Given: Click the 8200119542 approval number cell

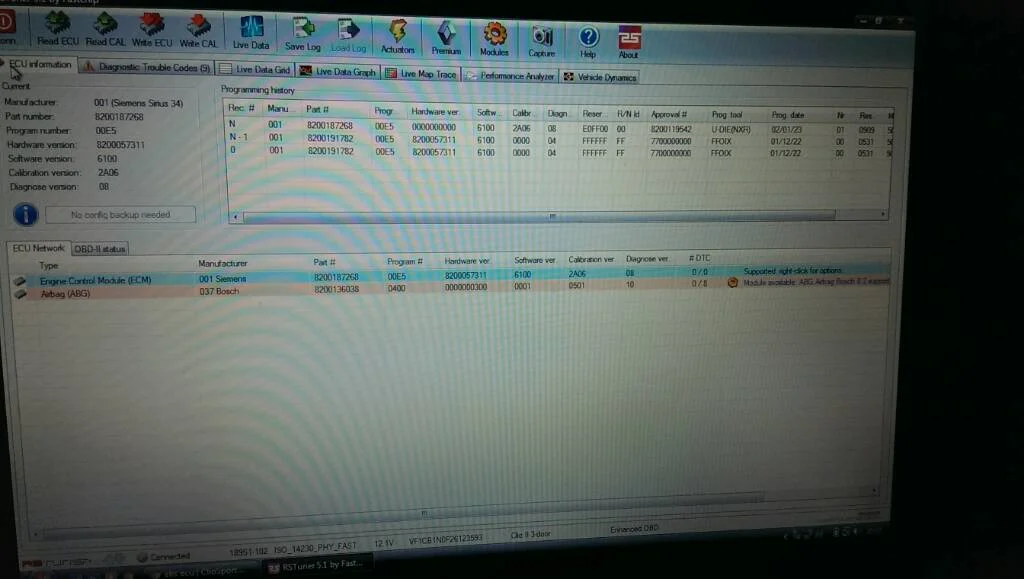Looking at the screenshot, I should 671,129.
